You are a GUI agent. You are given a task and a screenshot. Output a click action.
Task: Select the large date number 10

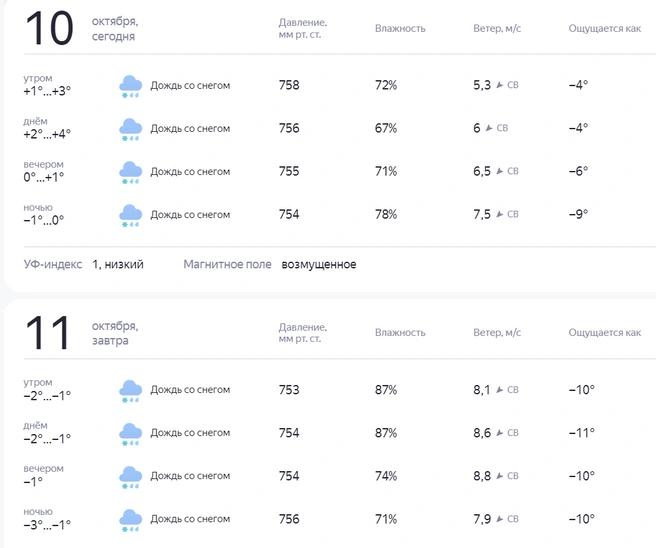pyautogui.click(x=49, y=29)
